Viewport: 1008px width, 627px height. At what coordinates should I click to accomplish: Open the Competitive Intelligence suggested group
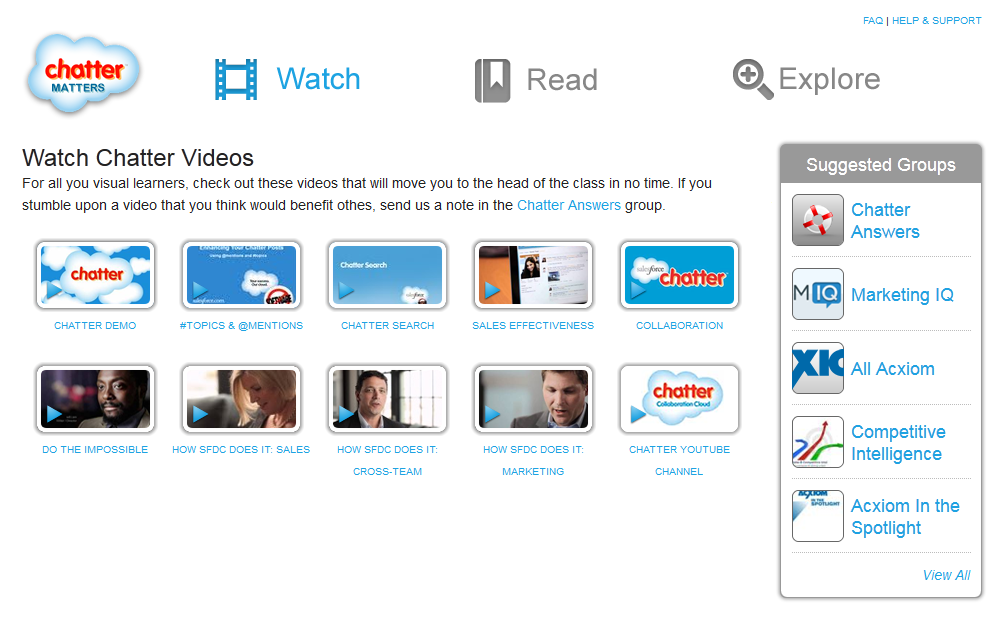pos(898,442)
